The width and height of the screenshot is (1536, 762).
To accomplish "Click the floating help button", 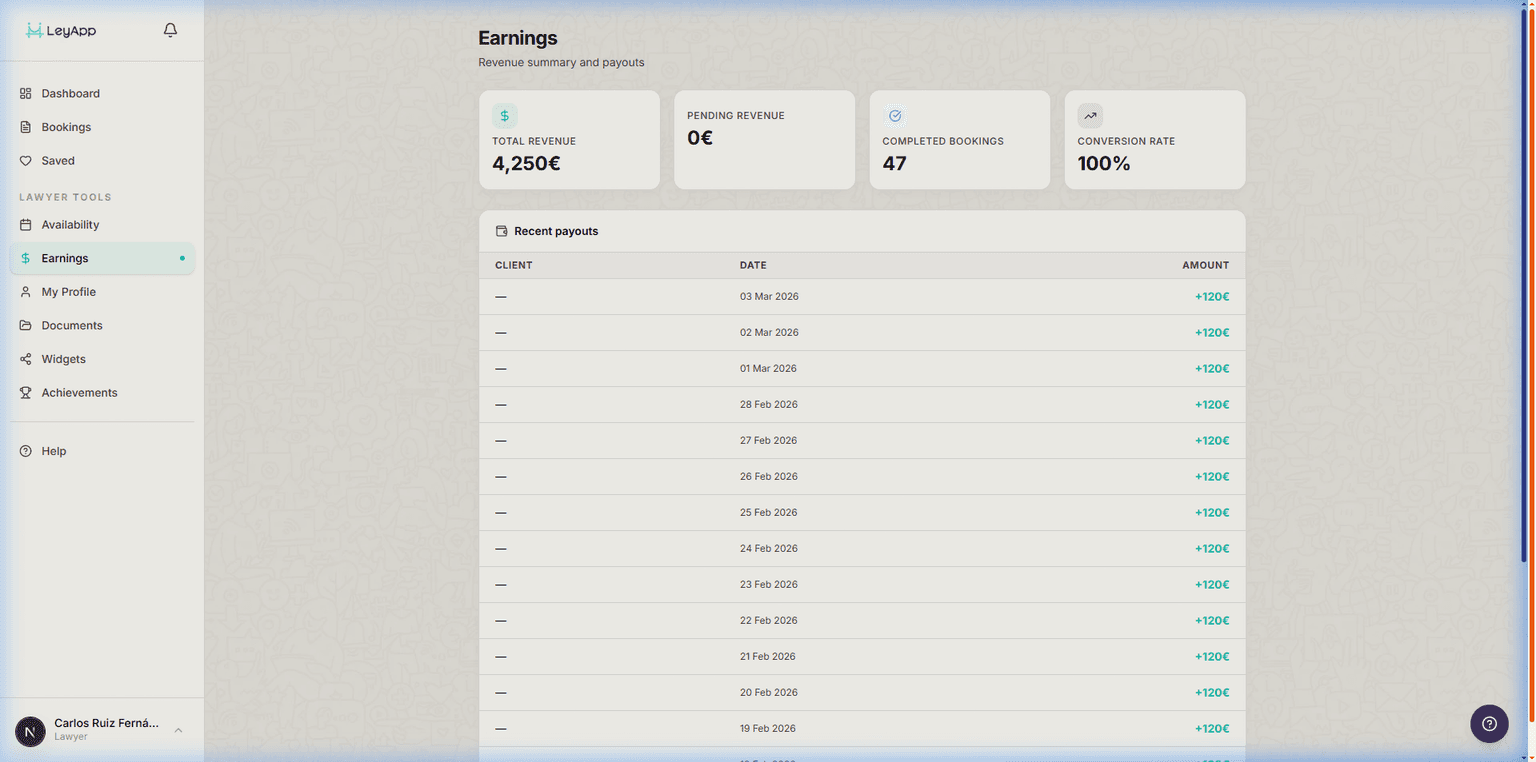I will pos(1489,723).
